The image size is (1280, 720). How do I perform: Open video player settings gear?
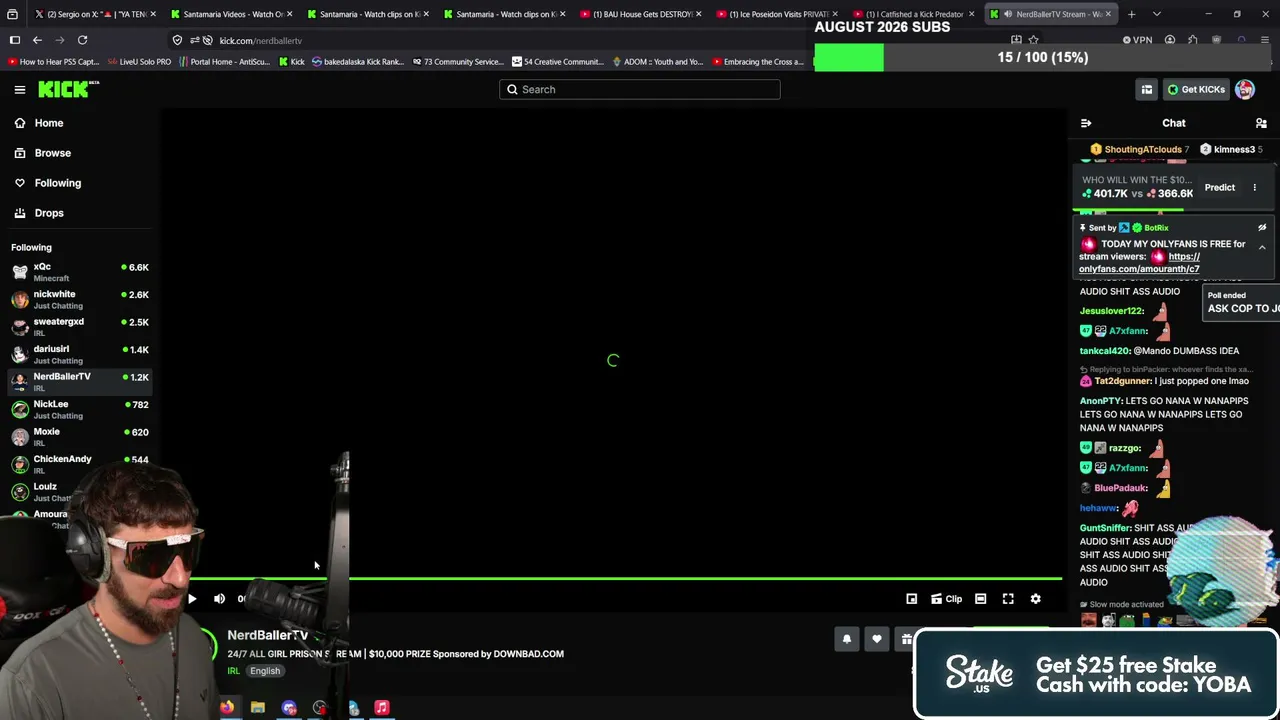[x=1036, y=599]
